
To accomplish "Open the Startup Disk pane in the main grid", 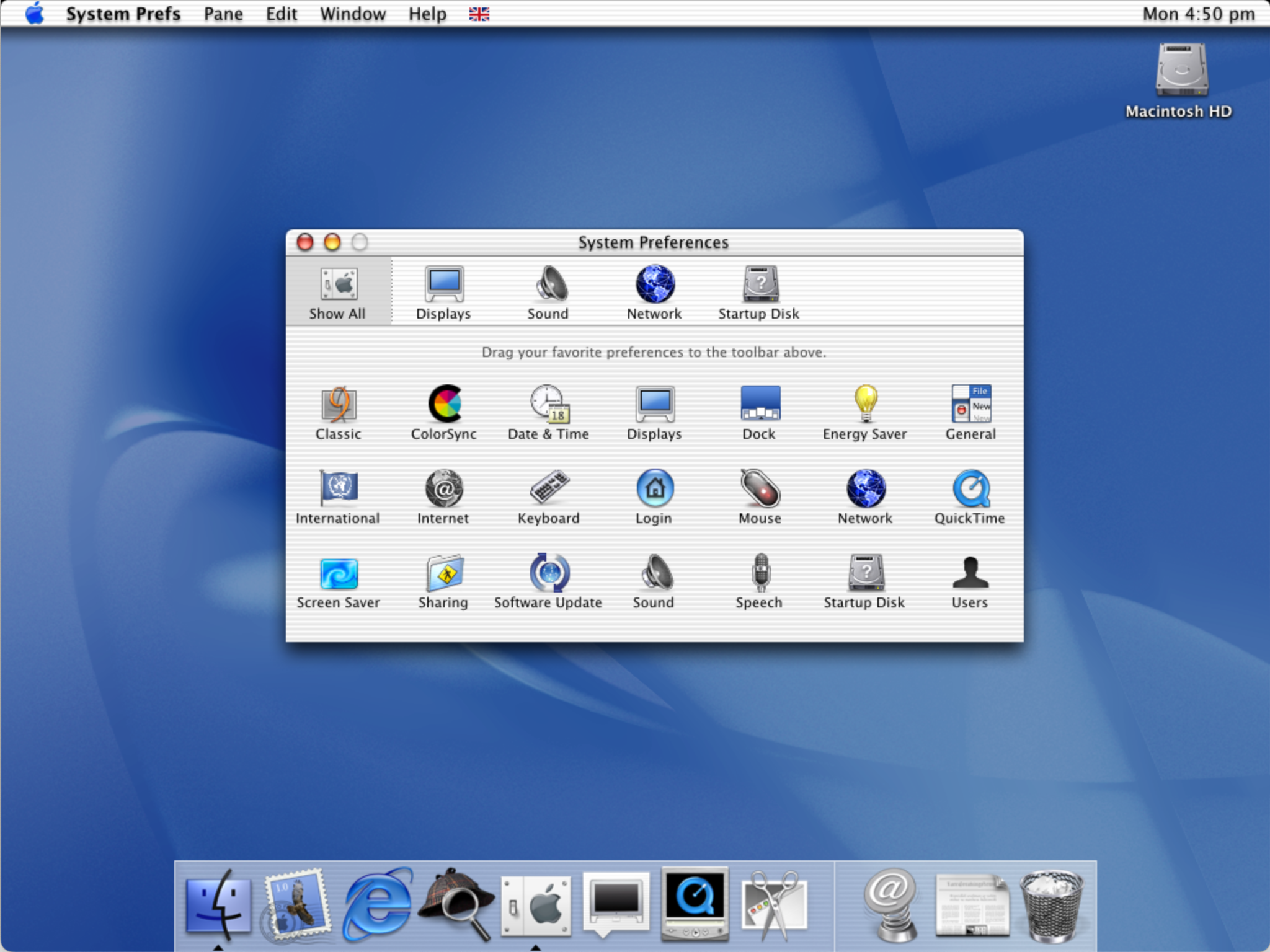I will (x=865, y=581).
